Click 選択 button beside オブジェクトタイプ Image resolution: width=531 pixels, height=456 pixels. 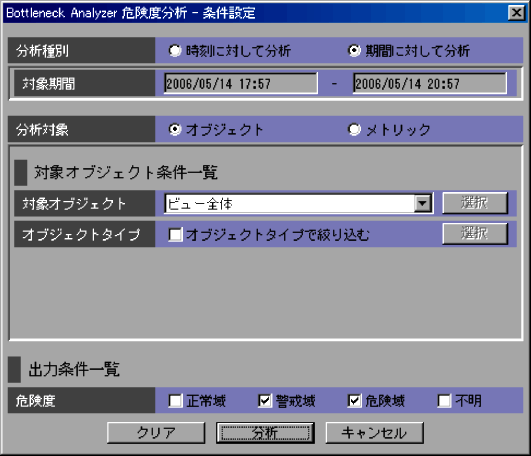tap(475, 234)
